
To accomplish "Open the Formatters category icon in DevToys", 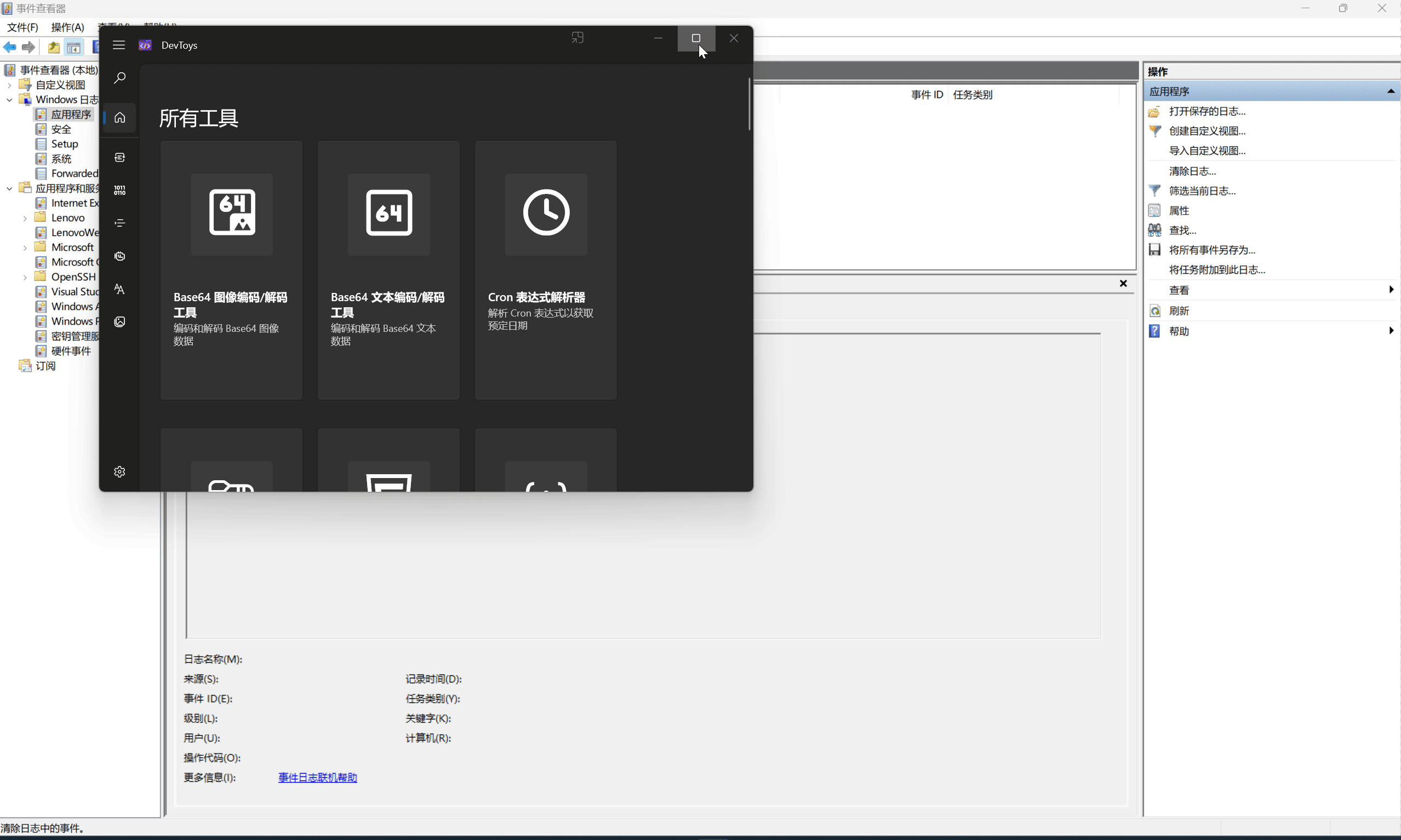I will click(x=119, y=223).
